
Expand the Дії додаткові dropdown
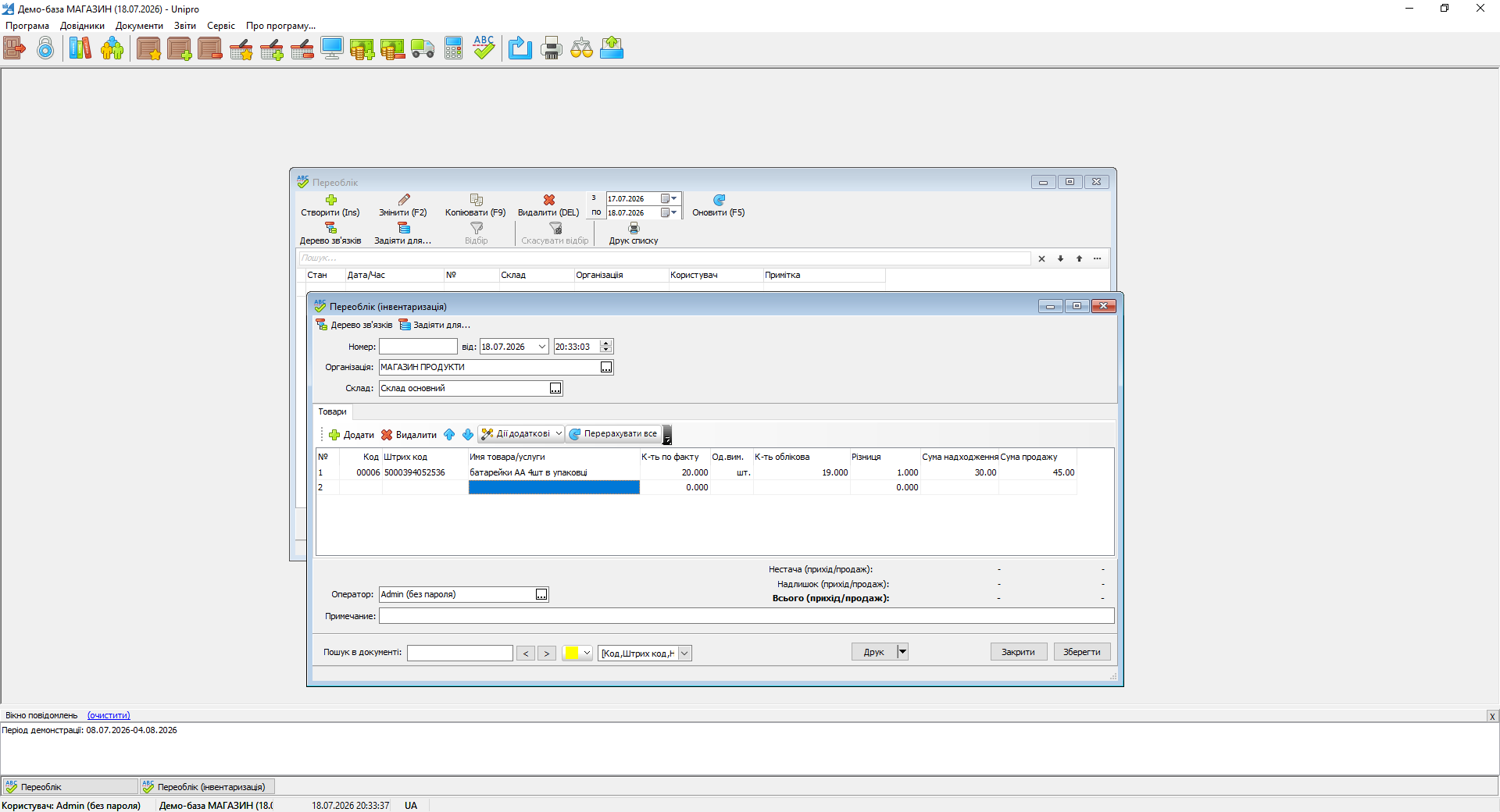click(x=559, y=433)
